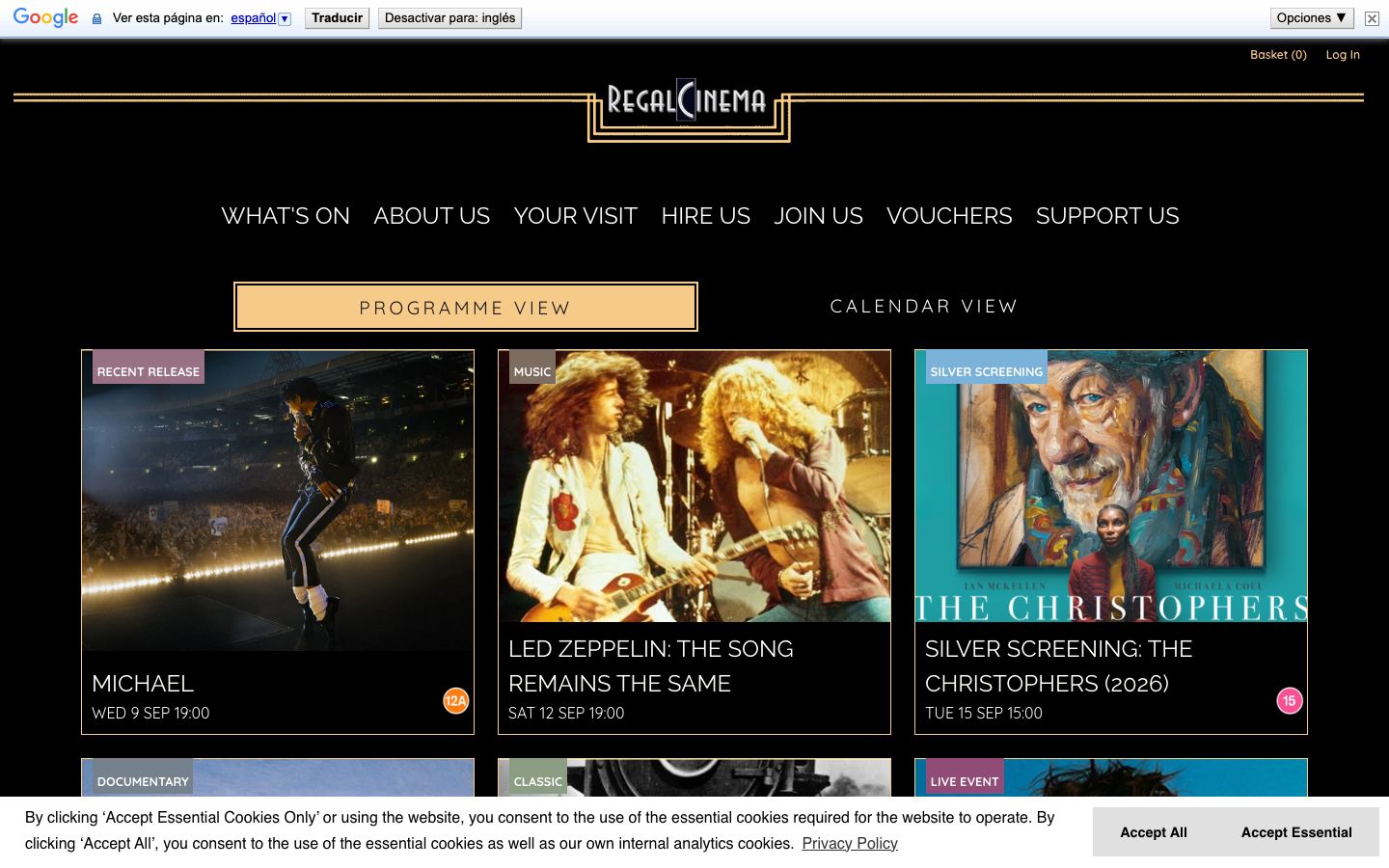Open the JOIN US menu
This screenshot has height=868, width=1389.
819,216
